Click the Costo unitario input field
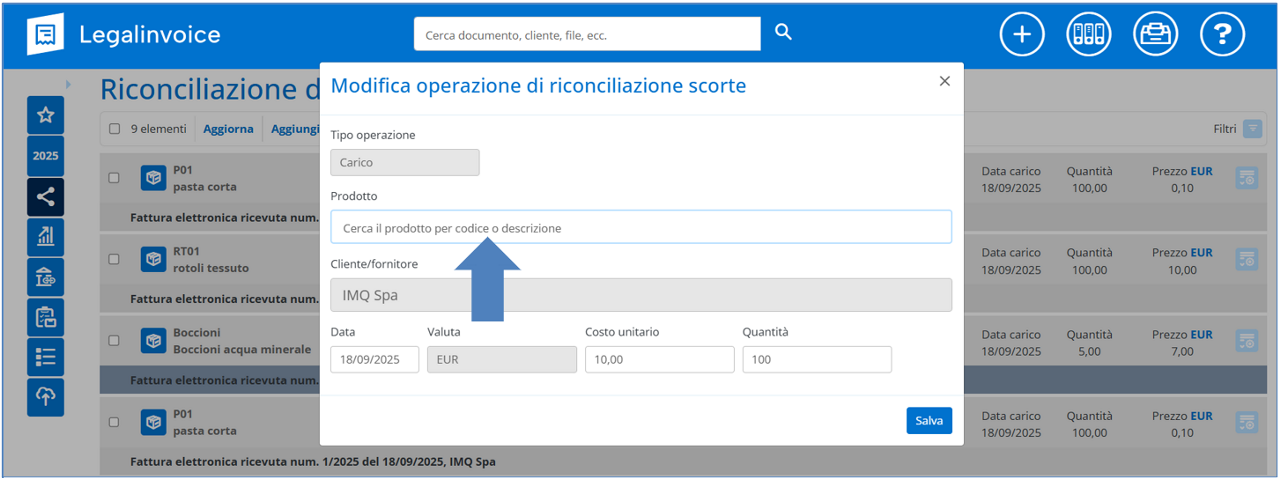The width and height of the screenshot is (1280, 479). coord(659,360)
